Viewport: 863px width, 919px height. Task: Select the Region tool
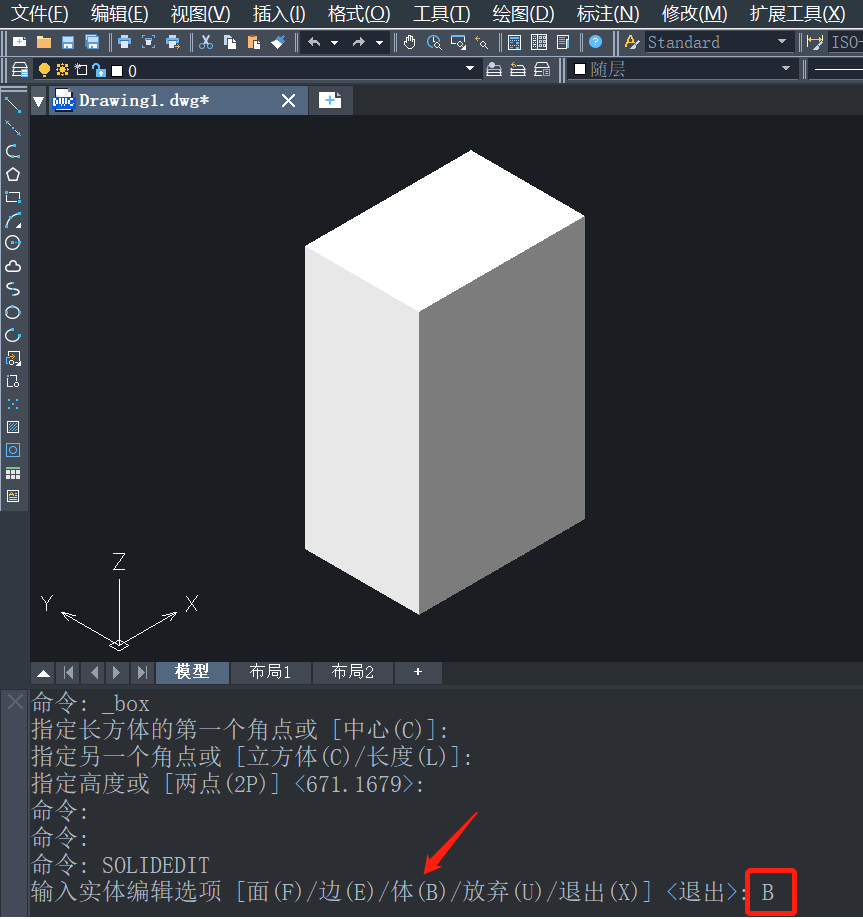click(x=13, y=450)
